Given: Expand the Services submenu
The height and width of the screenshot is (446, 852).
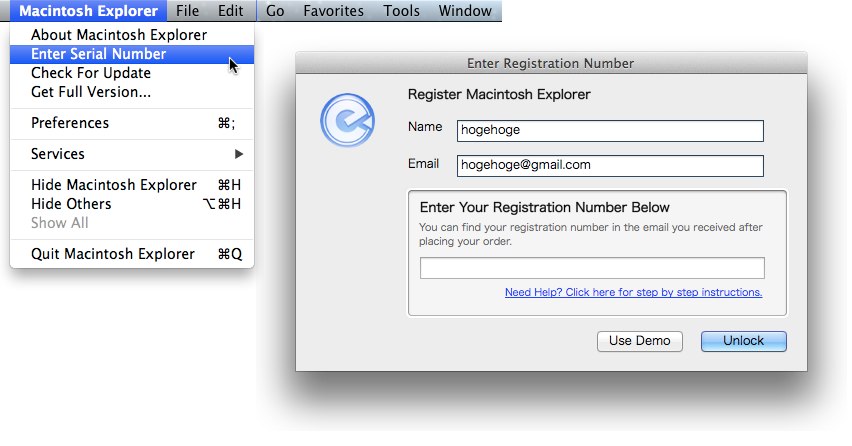Looking at the screenshot, I should (x=132, y=154).
